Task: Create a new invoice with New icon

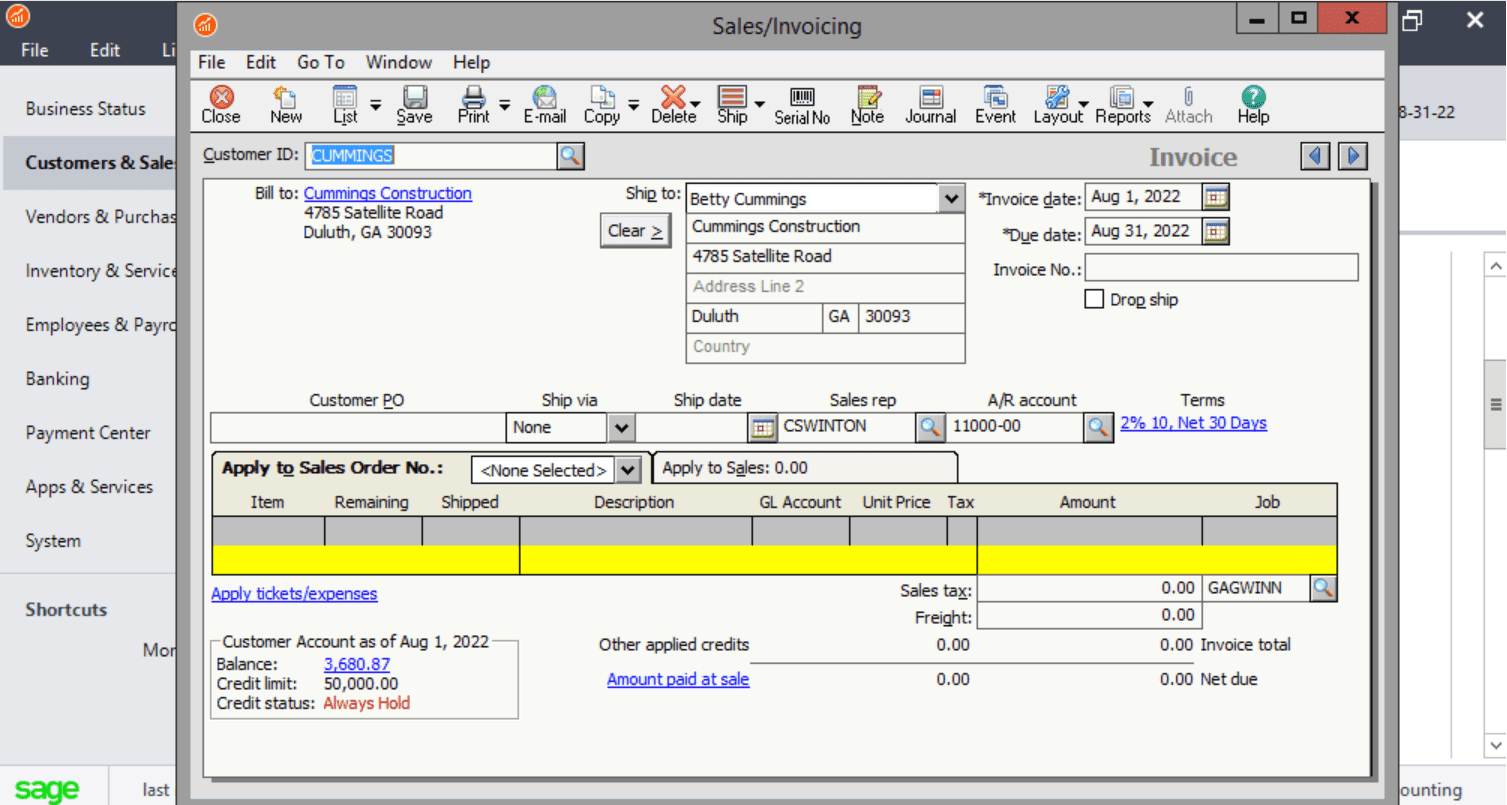Action: coord(285,105)
